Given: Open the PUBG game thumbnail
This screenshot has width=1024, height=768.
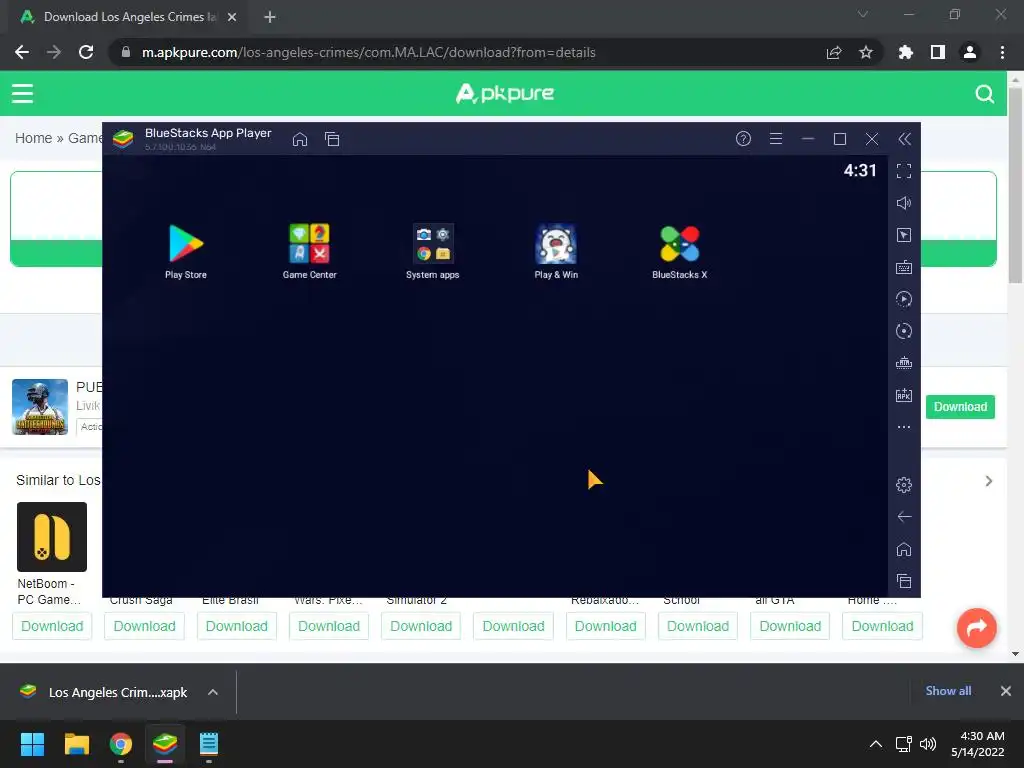Looking at the screenshot, I should coord(40,407).
